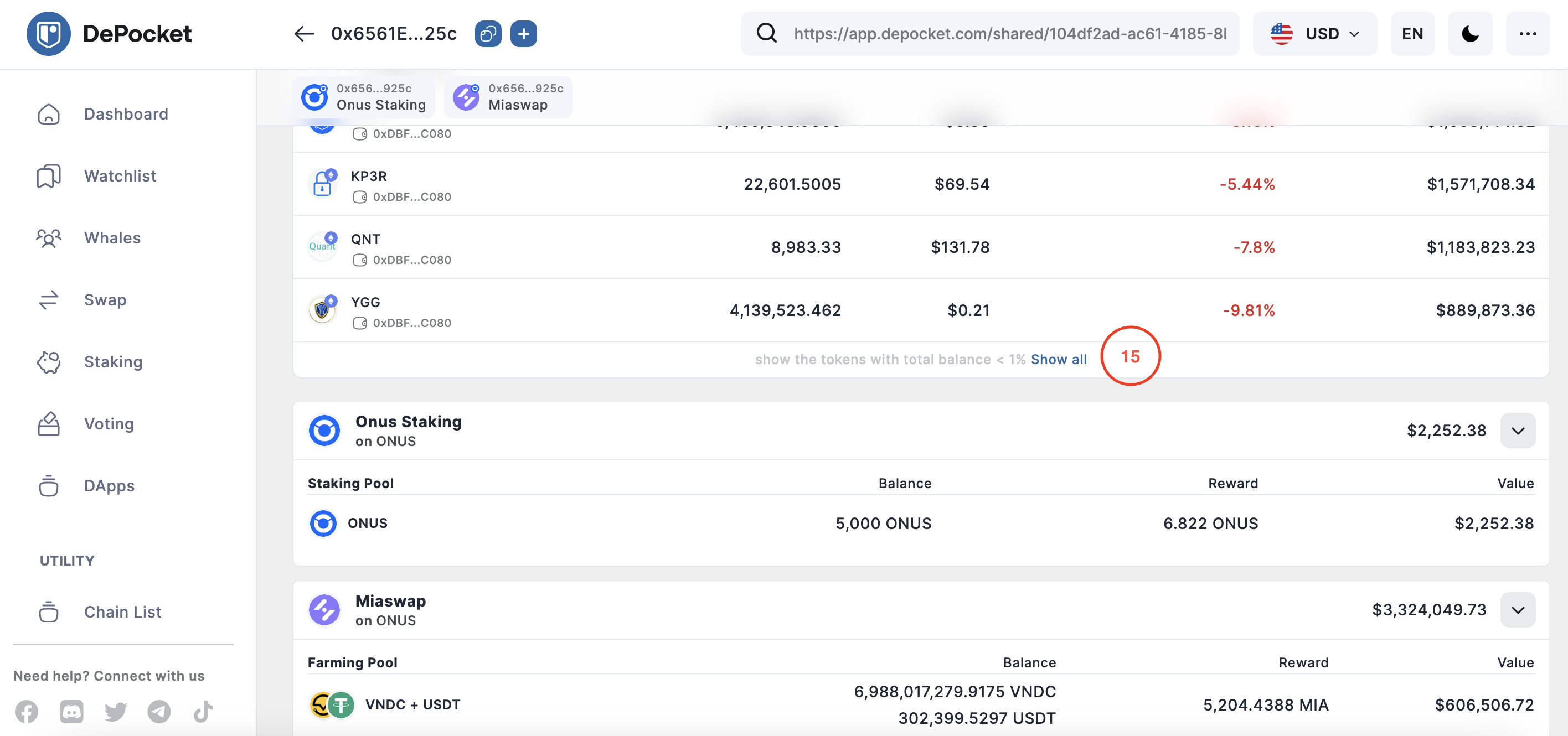Click the Miaswap section logo
This screenshot has width=1568, height=736.
tap(324, 610)
